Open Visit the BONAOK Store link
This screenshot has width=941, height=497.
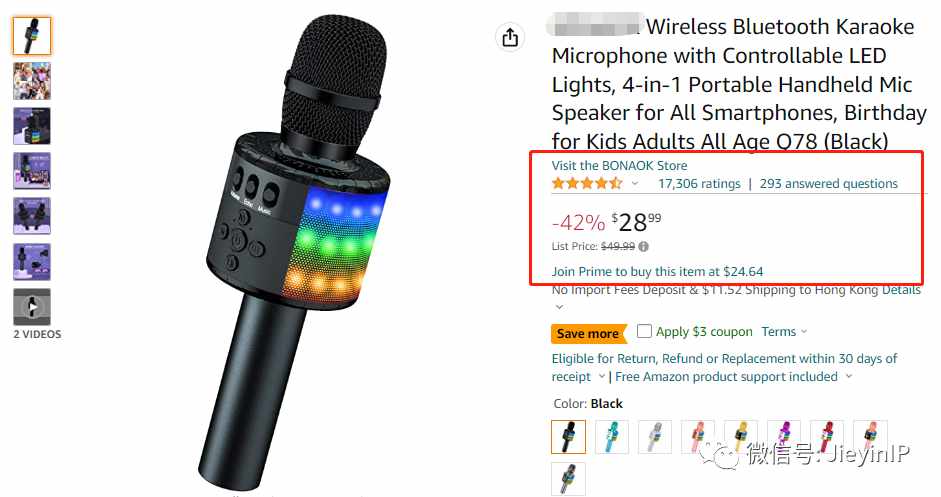(x=619, y=166)
